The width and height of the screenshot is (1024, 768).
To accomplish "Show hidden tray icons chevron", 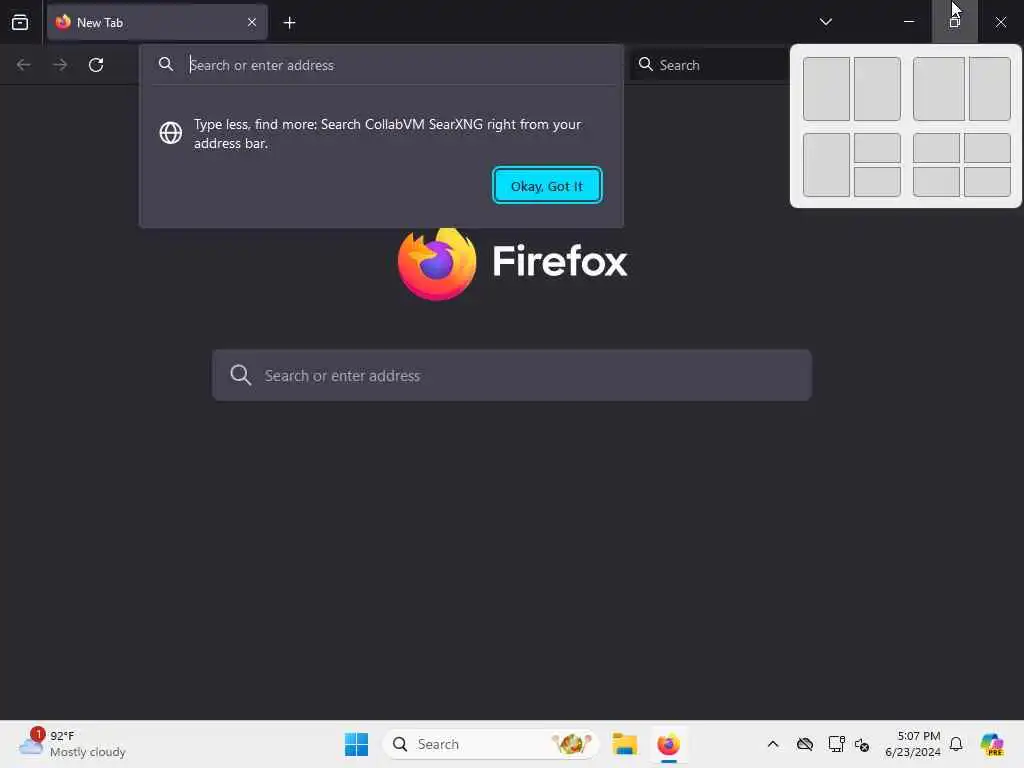I will click(773, 744).
